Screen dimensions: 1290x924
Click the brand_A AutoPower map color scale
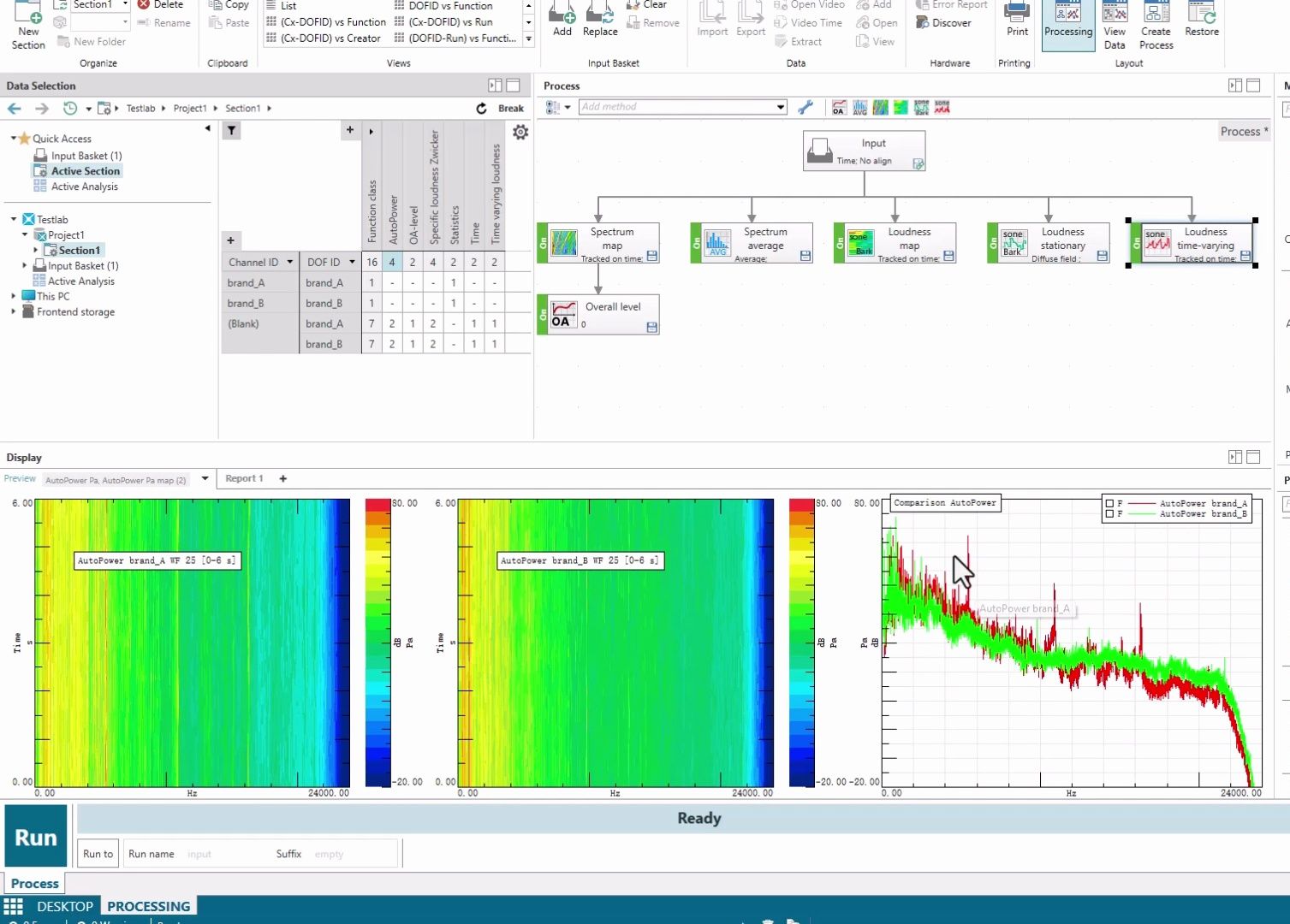point(377,643)
